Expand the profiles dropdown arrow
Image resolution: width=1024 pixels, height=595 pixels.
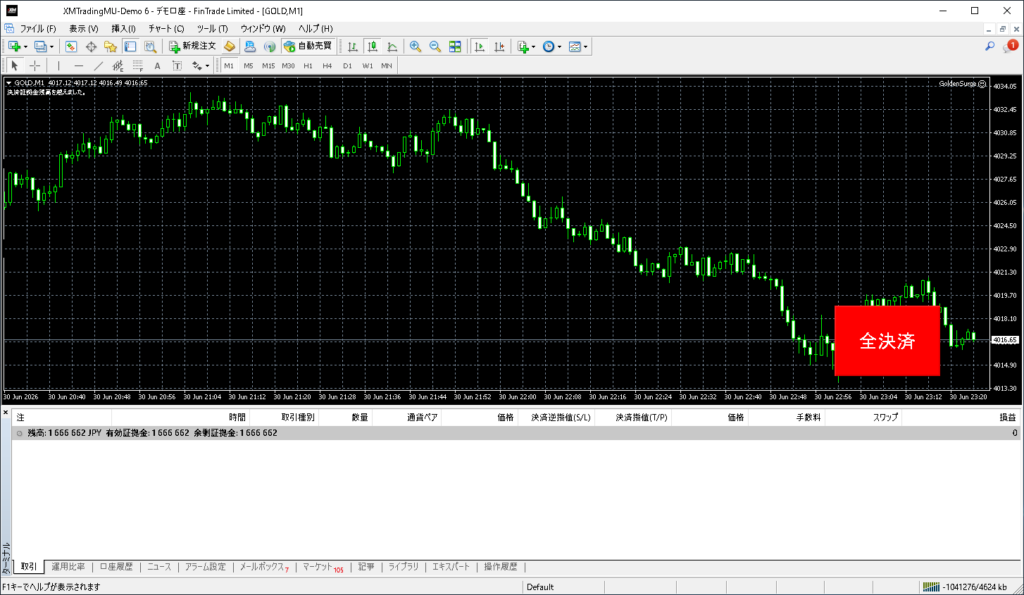(52, 47)
